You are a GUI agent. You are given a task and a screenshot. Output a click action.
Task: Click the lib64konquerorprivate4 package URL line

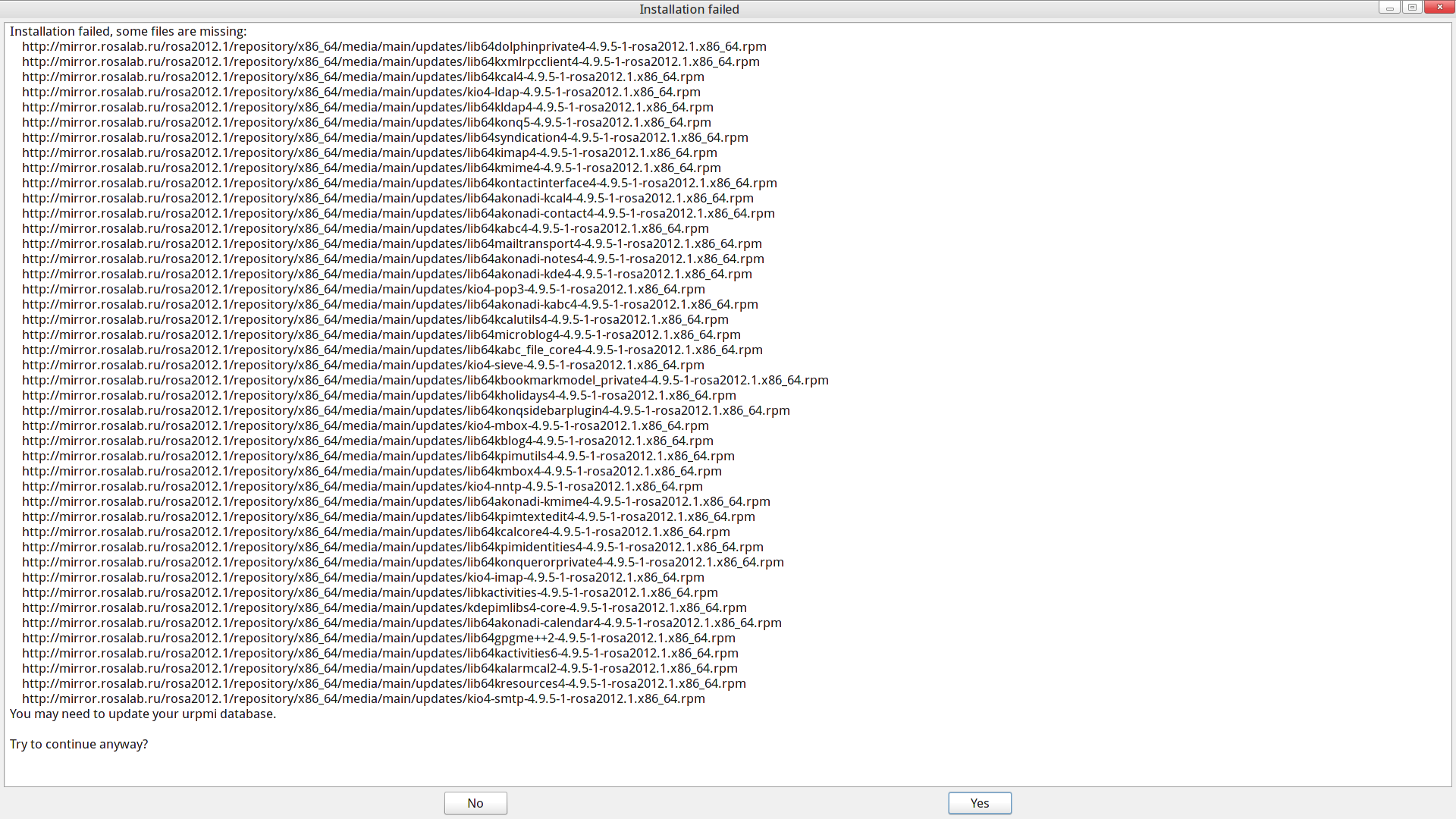click(403, 562)
